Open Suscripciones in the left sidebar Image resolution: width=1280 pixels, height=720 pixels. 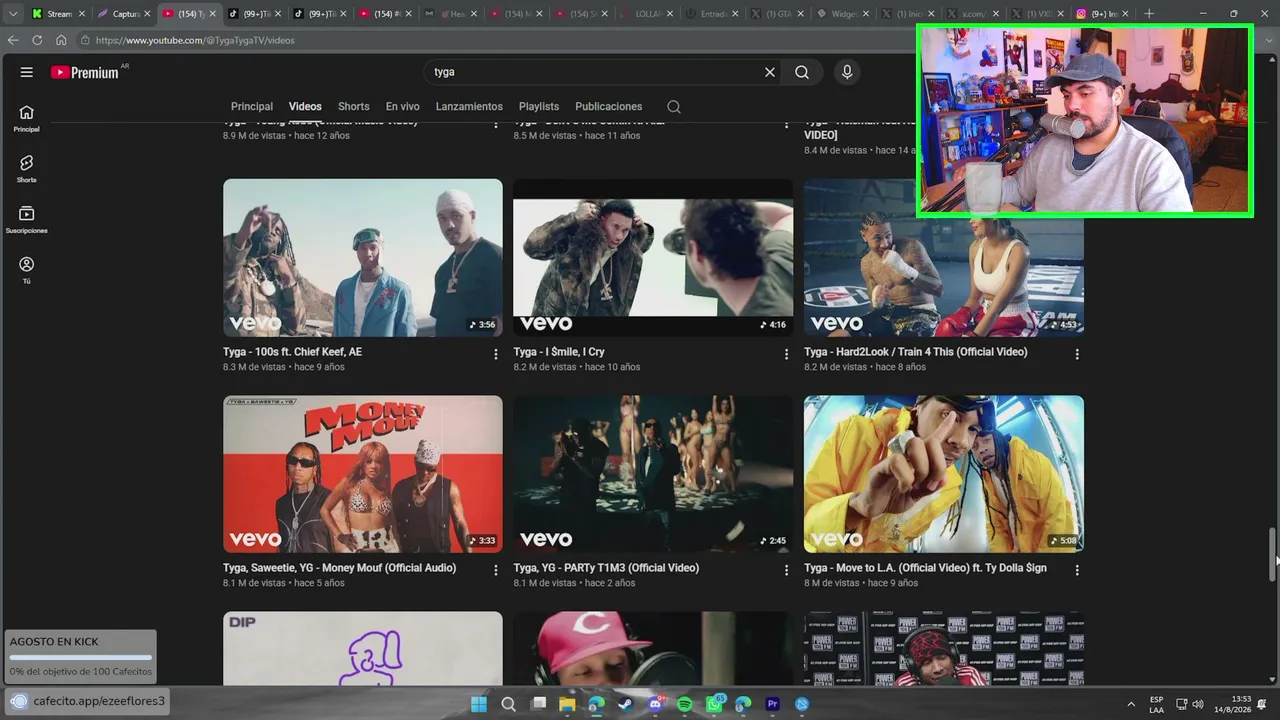pos(27,220)
